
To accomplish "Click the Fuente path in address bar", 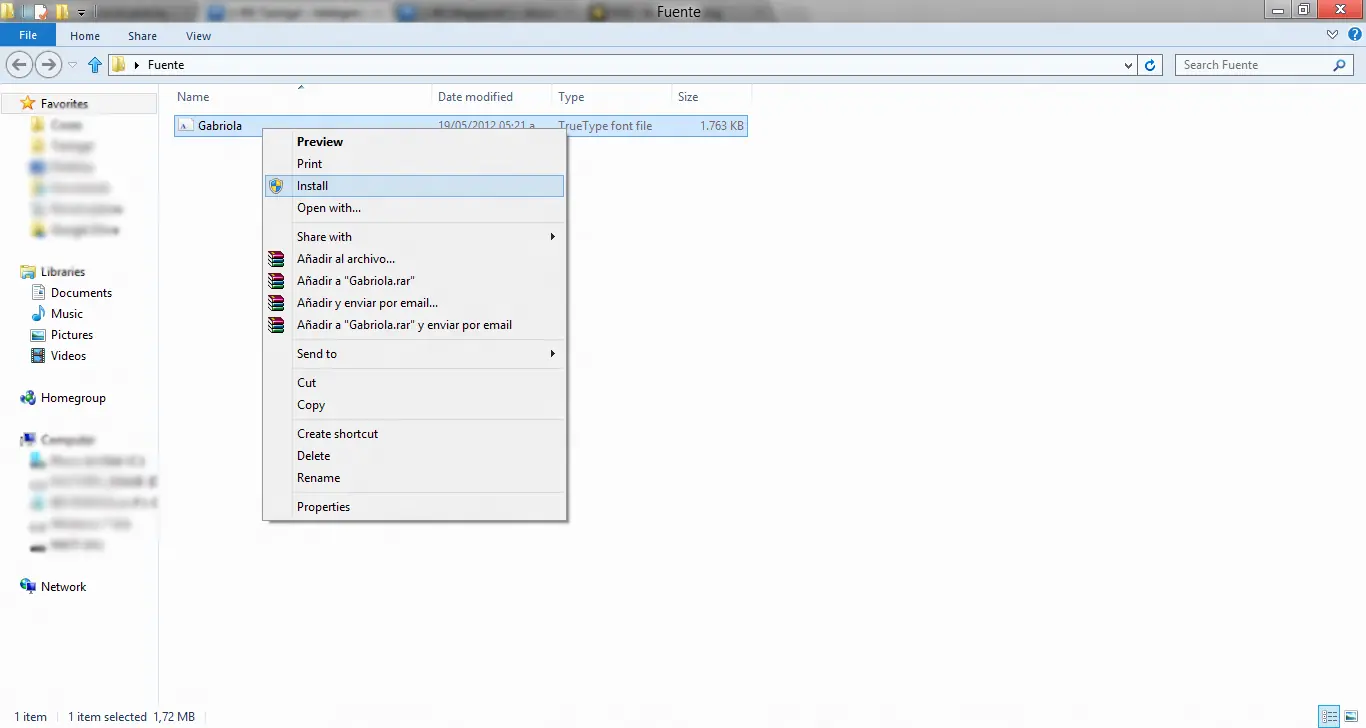I will pos(166,65).
